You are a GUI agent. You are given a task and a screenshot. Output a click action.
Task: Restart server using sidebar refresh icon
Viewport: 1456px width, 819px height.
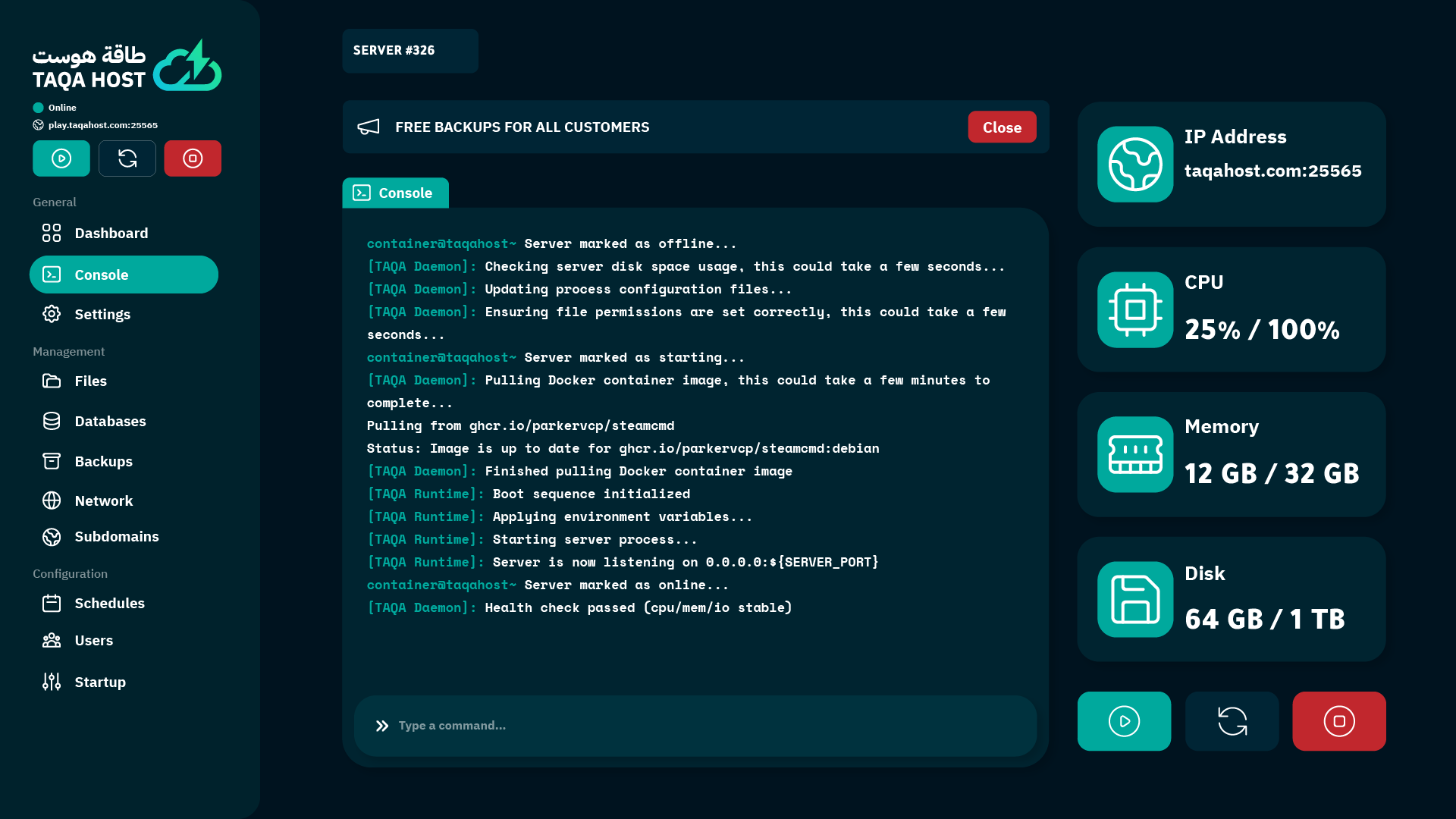[x=127, y=158]
